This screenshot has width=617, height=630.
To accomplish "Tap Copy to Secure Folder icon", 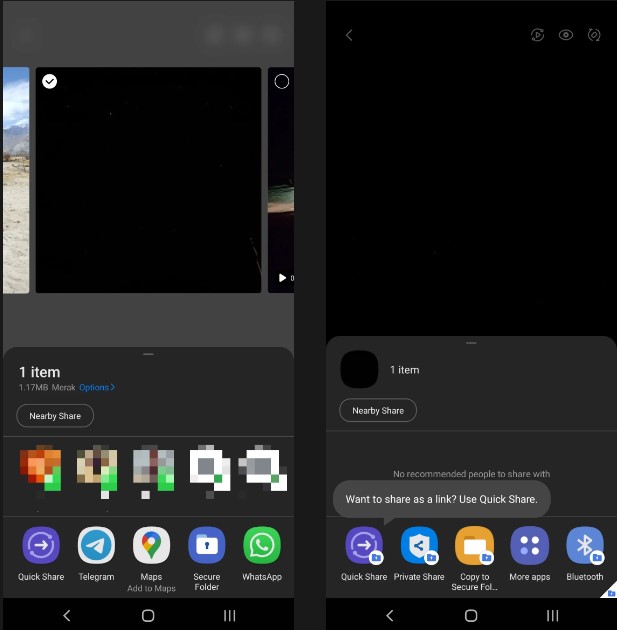I will pos(474,546).
